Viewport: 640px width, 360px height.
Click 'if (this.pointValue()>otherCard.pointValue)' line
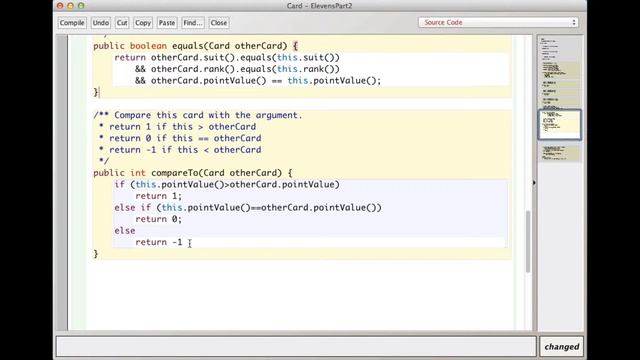pos(227,184)
